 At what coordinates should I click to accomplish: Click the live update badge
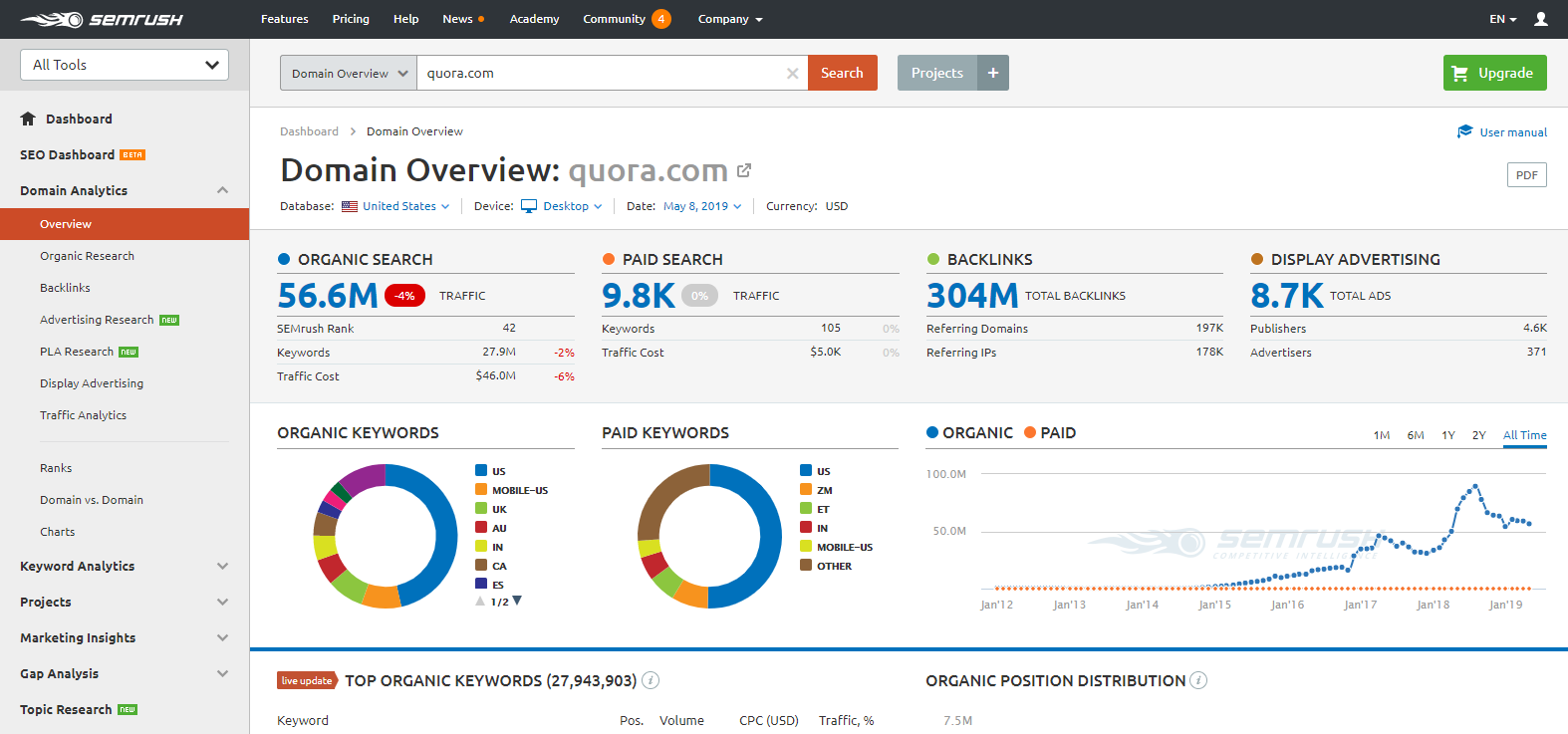coord(307,681)
